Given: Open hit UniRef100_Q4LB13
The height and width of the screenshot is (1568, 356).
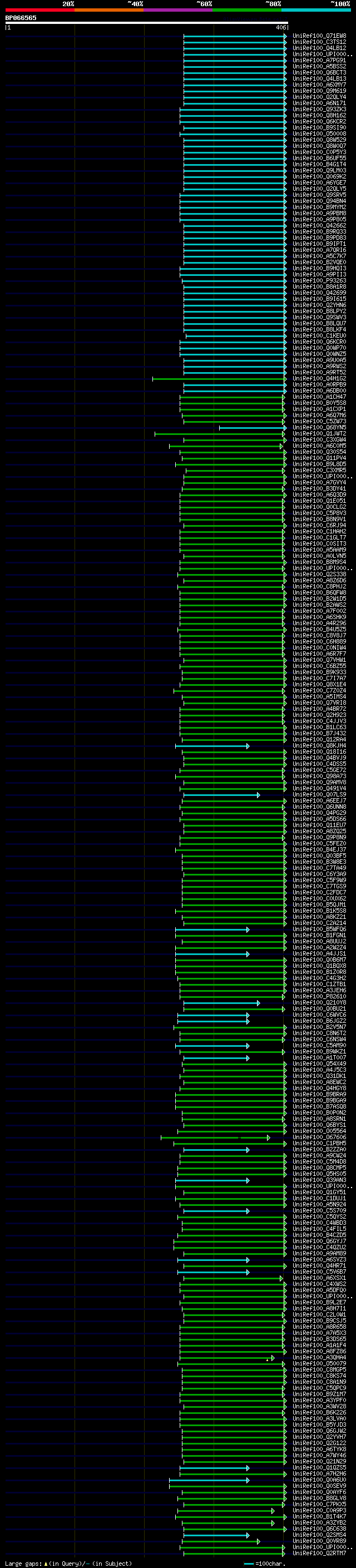Looking at the screenshot, I should tap(319, 78).
